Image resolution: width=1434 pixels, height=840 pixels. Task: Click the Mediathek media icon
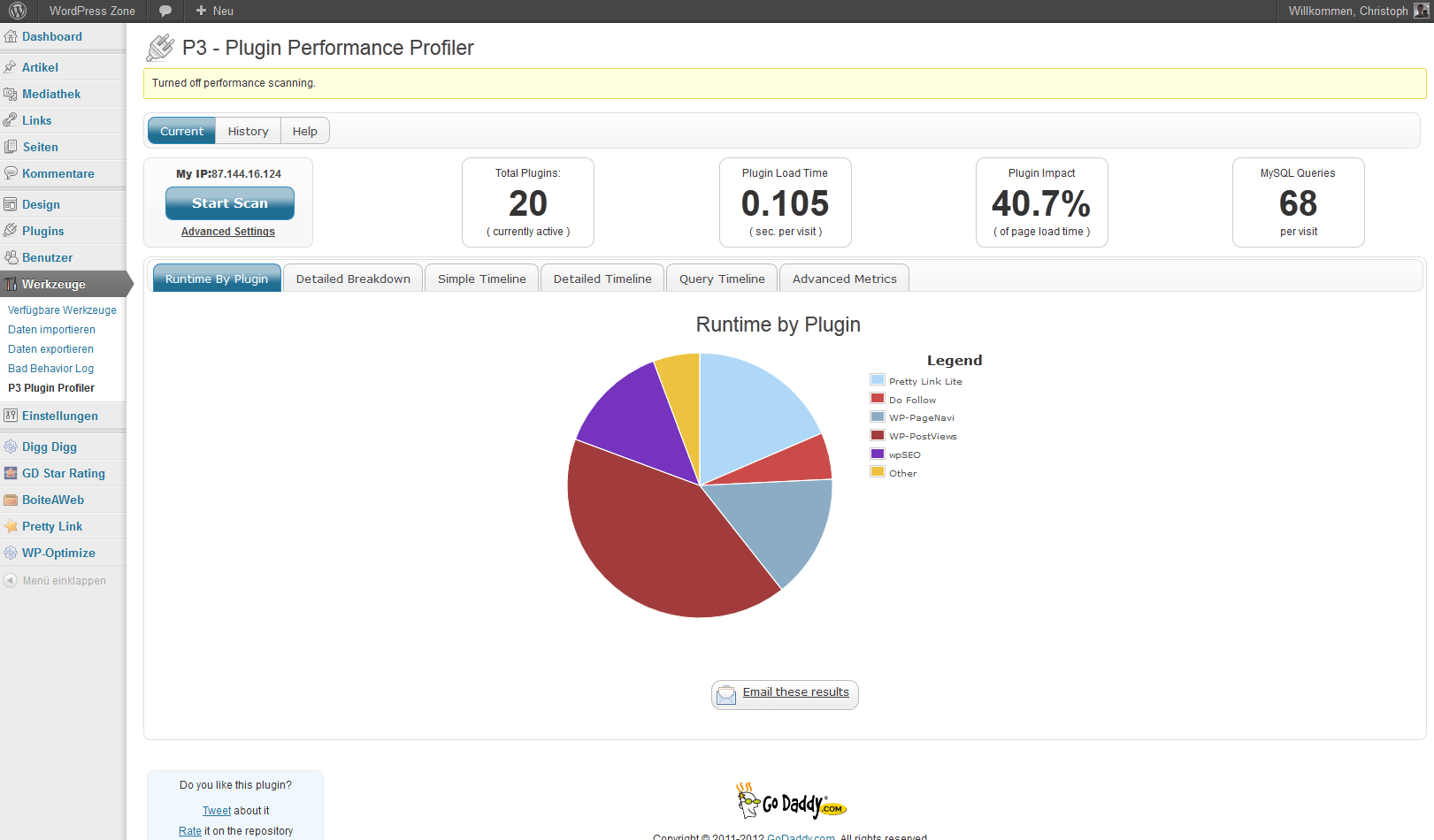tap(11, 94)
